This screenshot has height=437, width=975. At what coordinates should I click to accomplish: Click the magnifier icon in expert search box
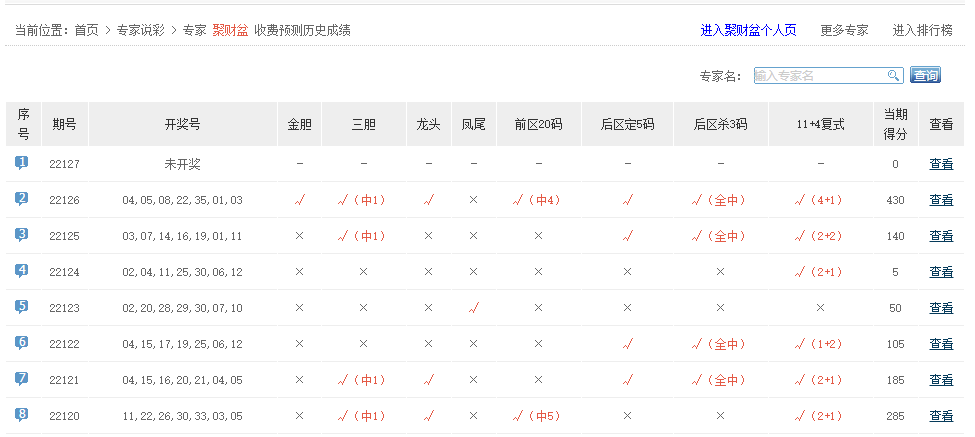pos(893,76)
